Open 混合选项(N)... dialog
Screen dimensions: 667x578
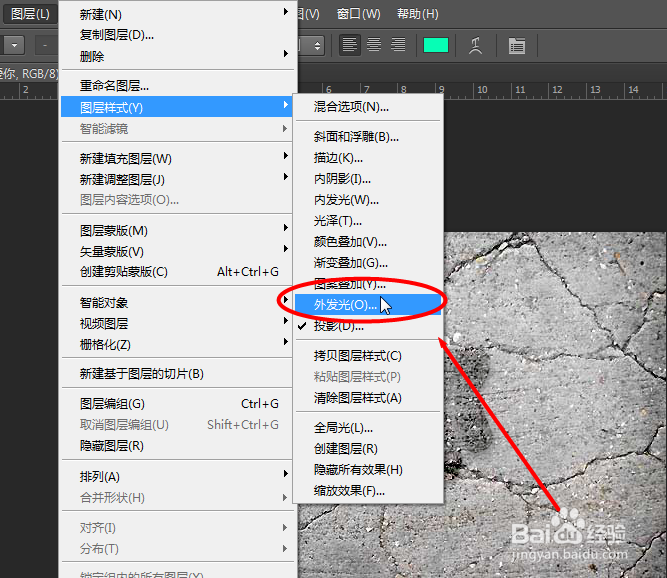click(x=368, y=107)
